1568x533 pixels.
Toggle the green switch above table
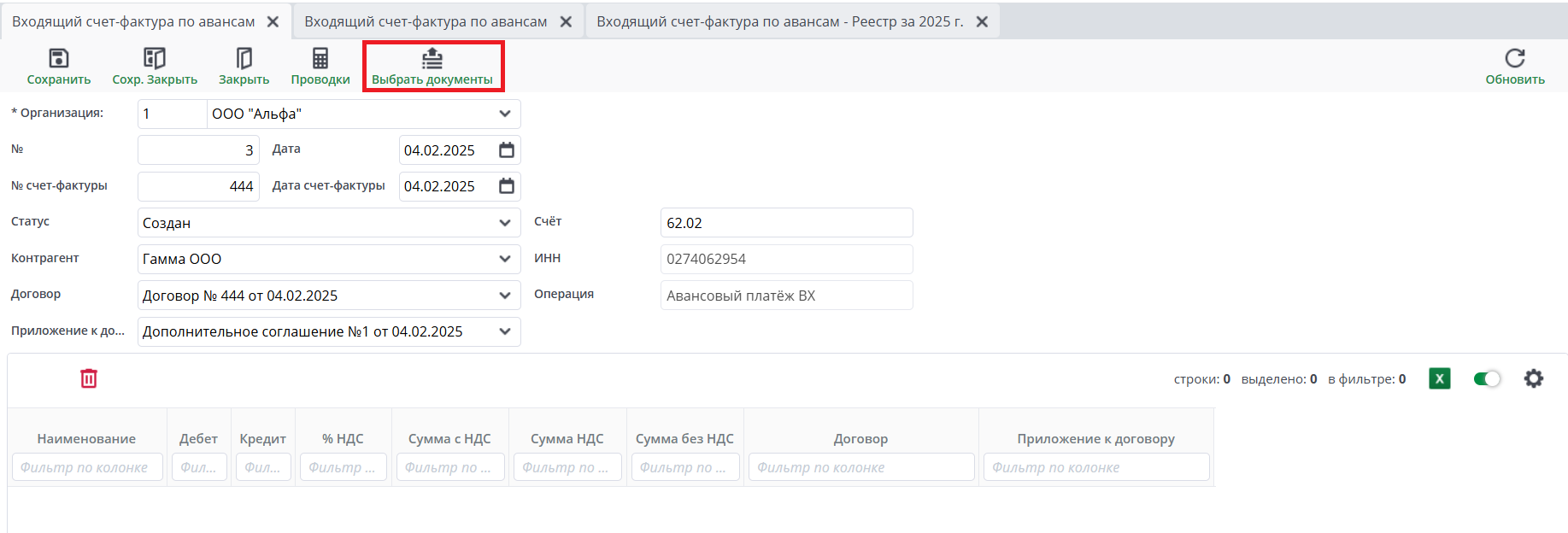[1487, 378]
